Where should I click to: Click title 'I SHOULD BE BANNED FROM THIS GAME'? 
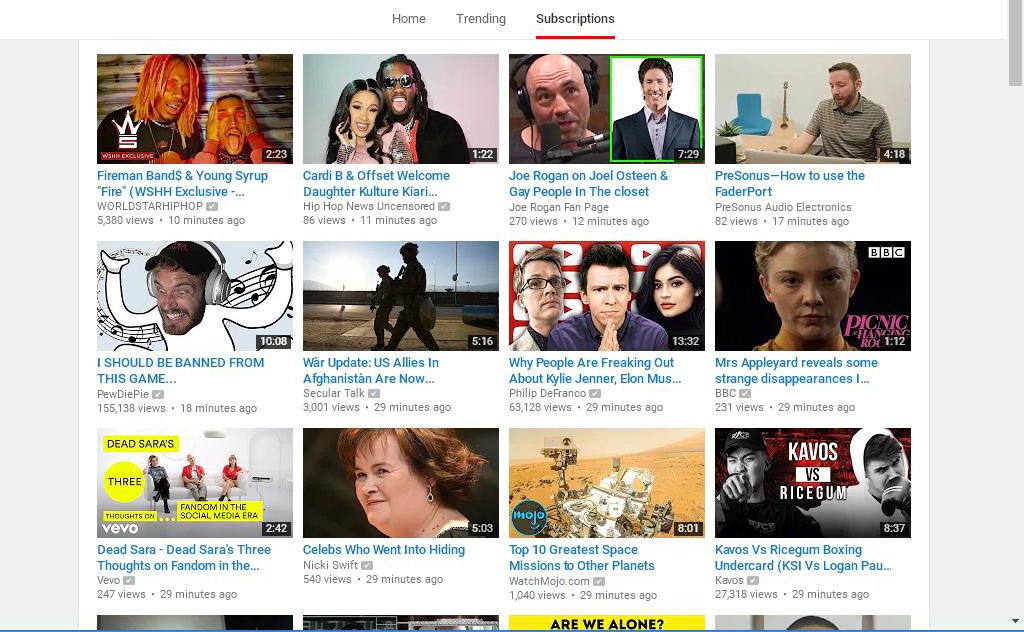[x=180, y=370]
